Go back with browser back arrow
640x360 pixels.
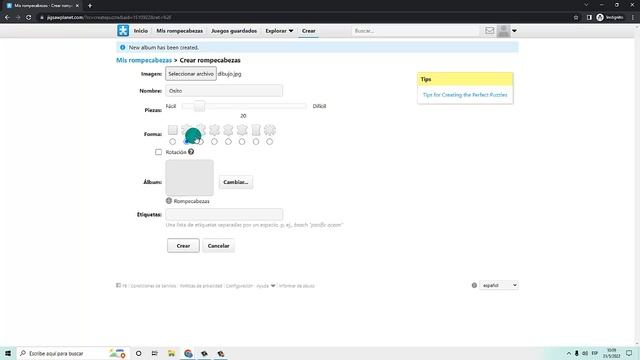(7, 18)
